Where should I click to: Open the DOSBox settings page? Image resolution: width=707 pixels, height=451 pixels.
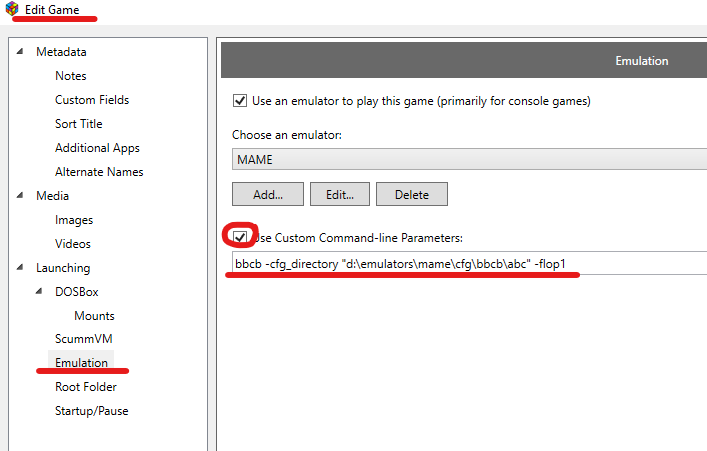(77, 292)
